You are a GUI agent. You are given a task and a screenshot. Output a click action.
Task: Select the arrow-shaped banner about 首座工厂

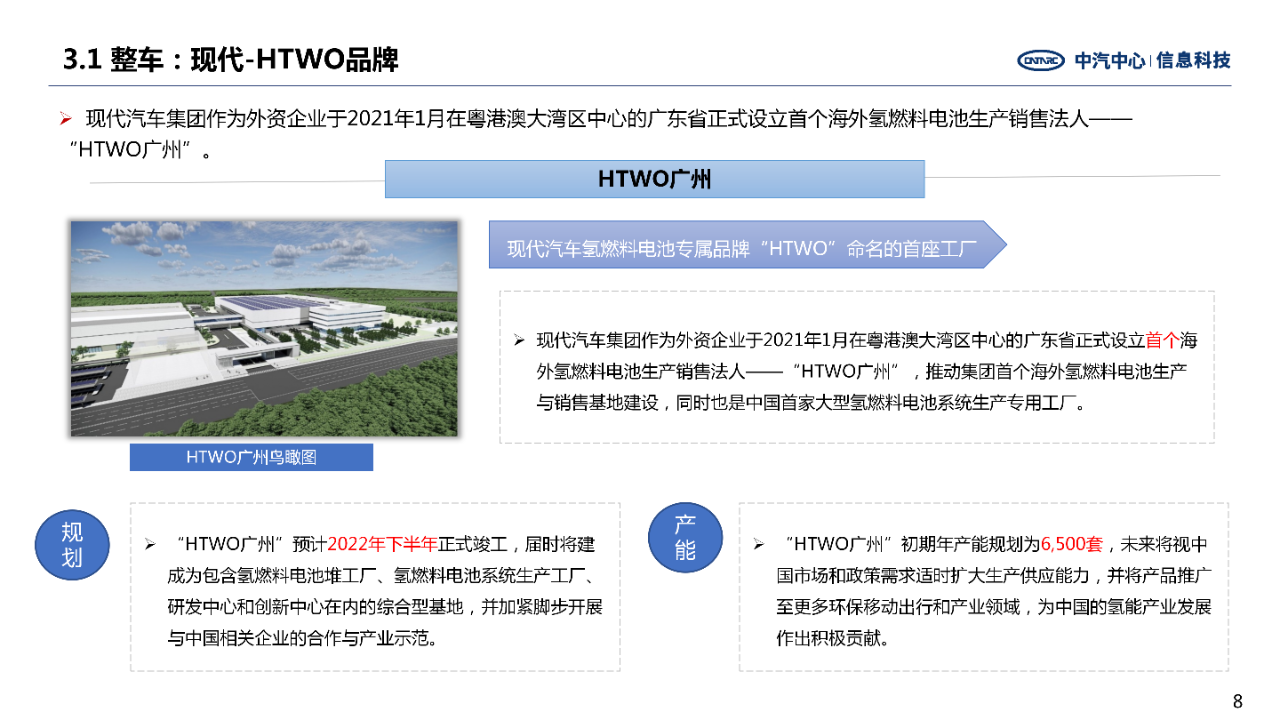click(746, 246)
